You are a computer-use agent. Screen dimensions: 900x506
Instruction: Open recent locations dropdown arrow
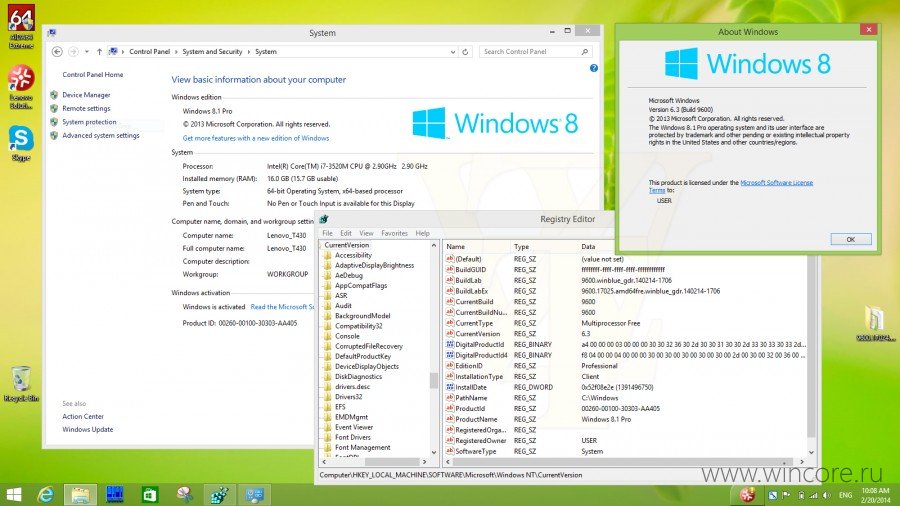pos(87,52)
